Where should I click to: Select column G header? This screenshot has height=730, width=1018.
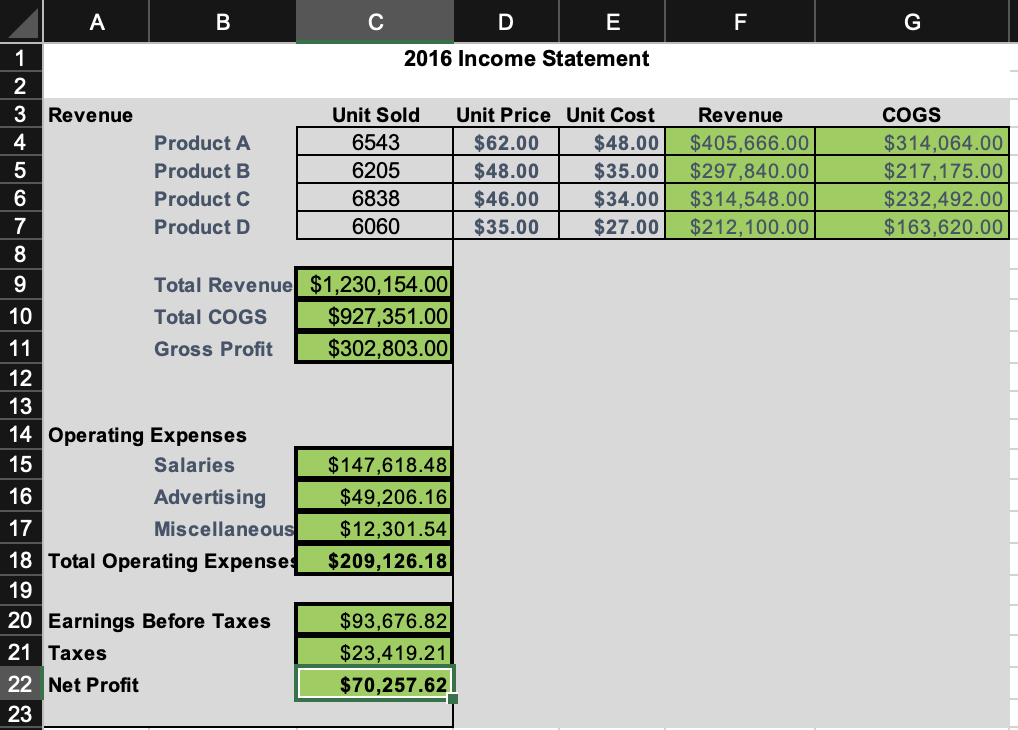(912, 21)
